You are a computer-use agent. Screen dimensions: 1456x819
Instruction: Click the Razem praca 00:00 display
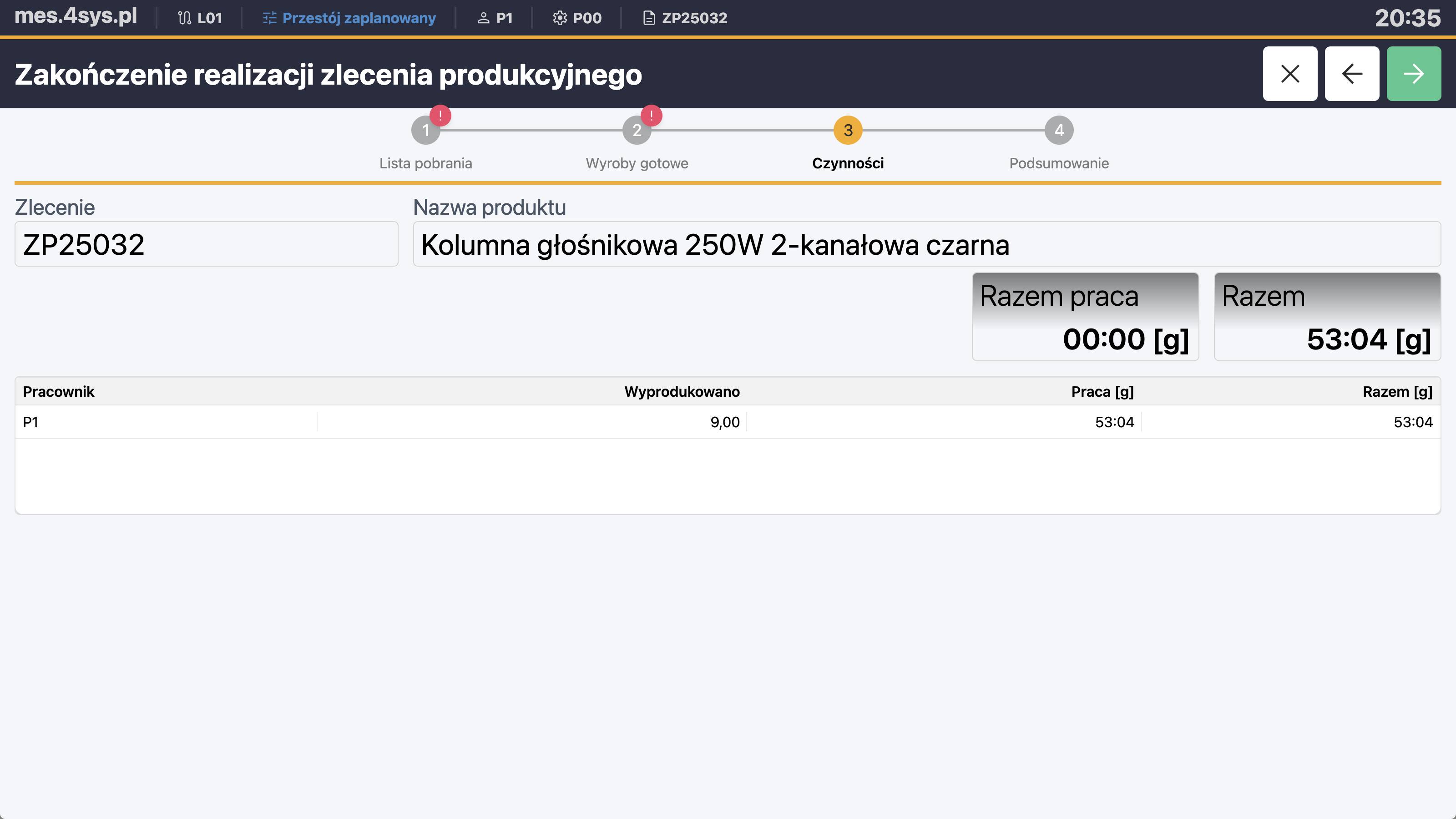[x=1085, y=317]
